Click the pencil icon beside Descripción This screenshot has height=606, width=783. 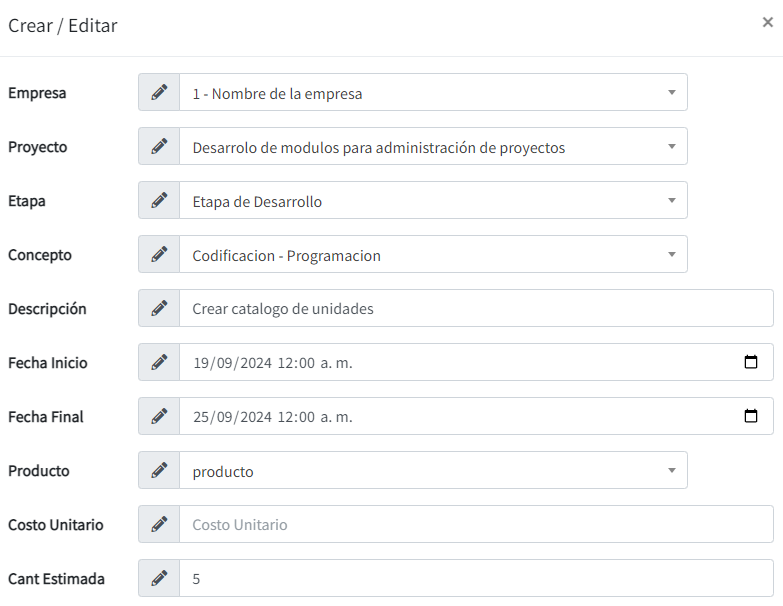pos(159,309)
